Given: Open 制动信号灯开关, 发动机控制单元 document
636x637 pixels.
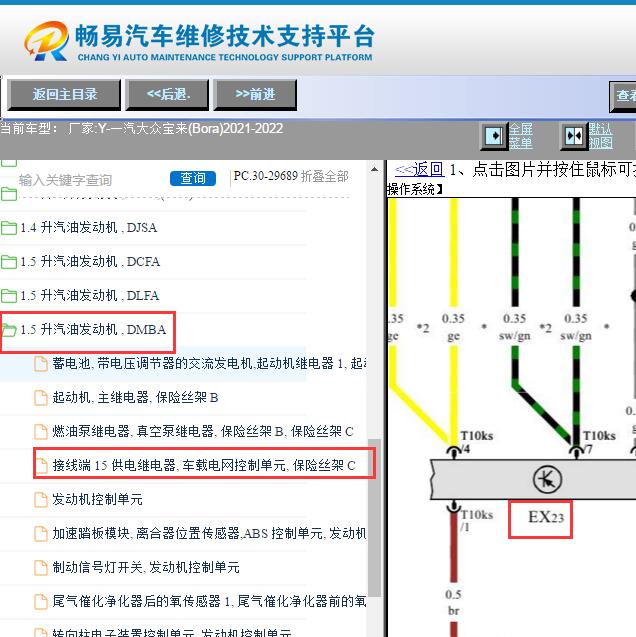Looking at the screenshot, I should tap(146, 567).
